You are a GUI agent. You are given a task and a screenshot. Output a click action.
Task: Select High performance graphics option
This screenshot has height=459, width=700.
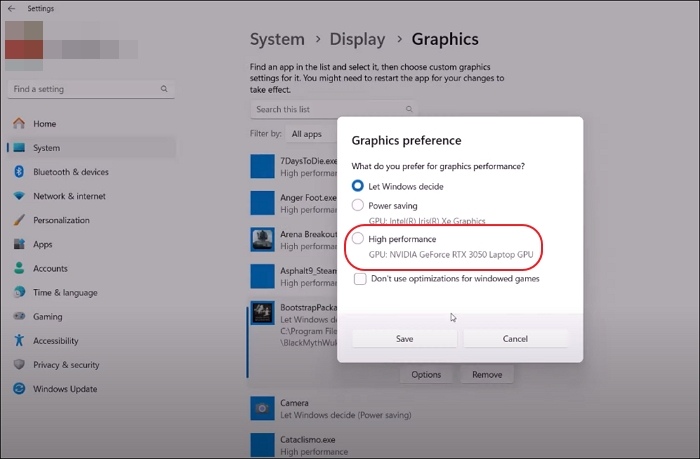click(x=358, y=240)
